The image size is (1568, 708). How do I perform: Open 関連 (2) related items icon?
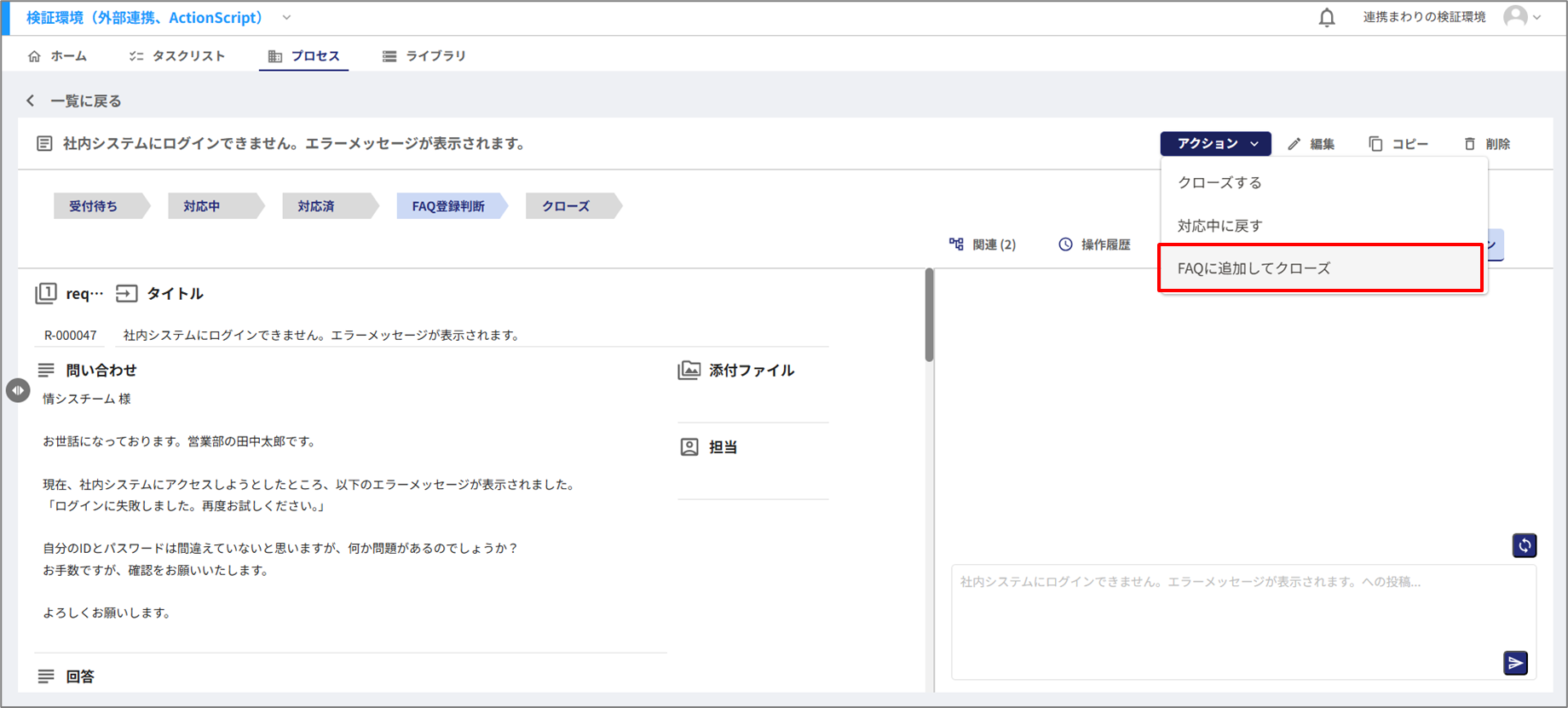956,245
